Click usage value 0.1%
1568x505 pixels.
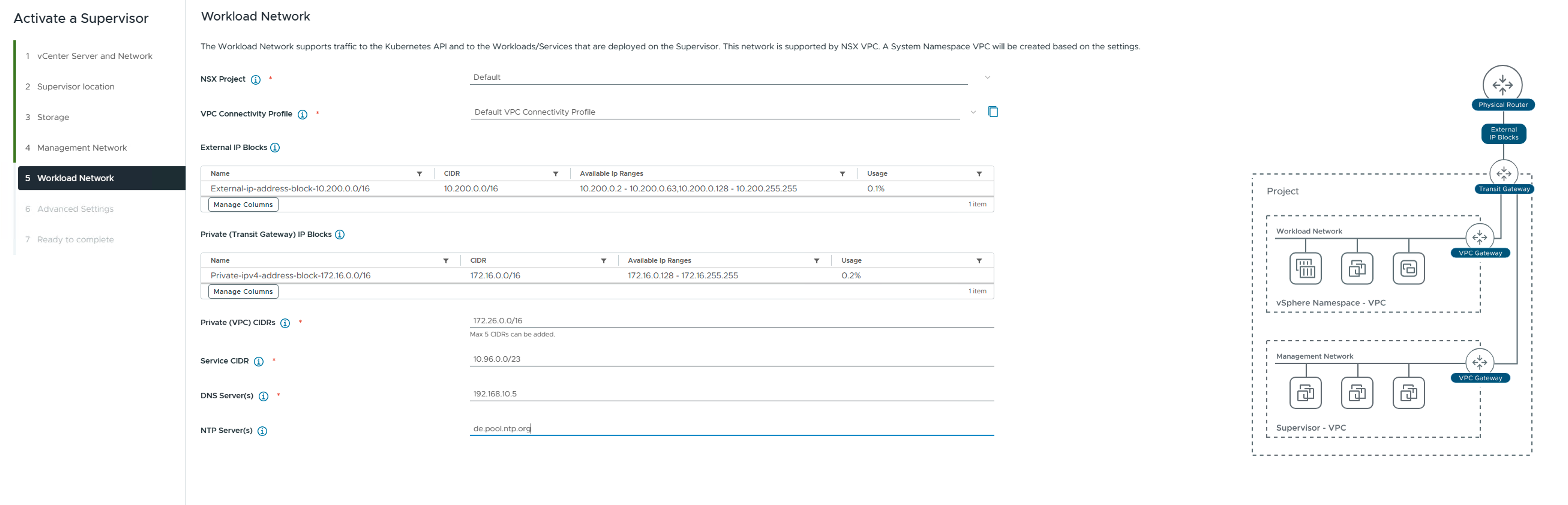tap(875, 189)
